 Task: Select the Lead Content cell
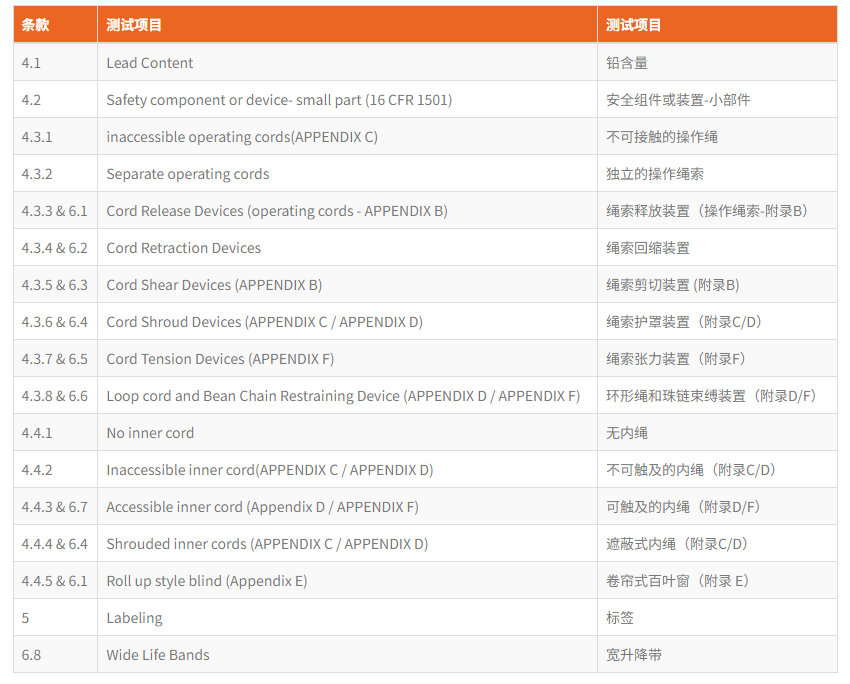click(x=150, y=63)
